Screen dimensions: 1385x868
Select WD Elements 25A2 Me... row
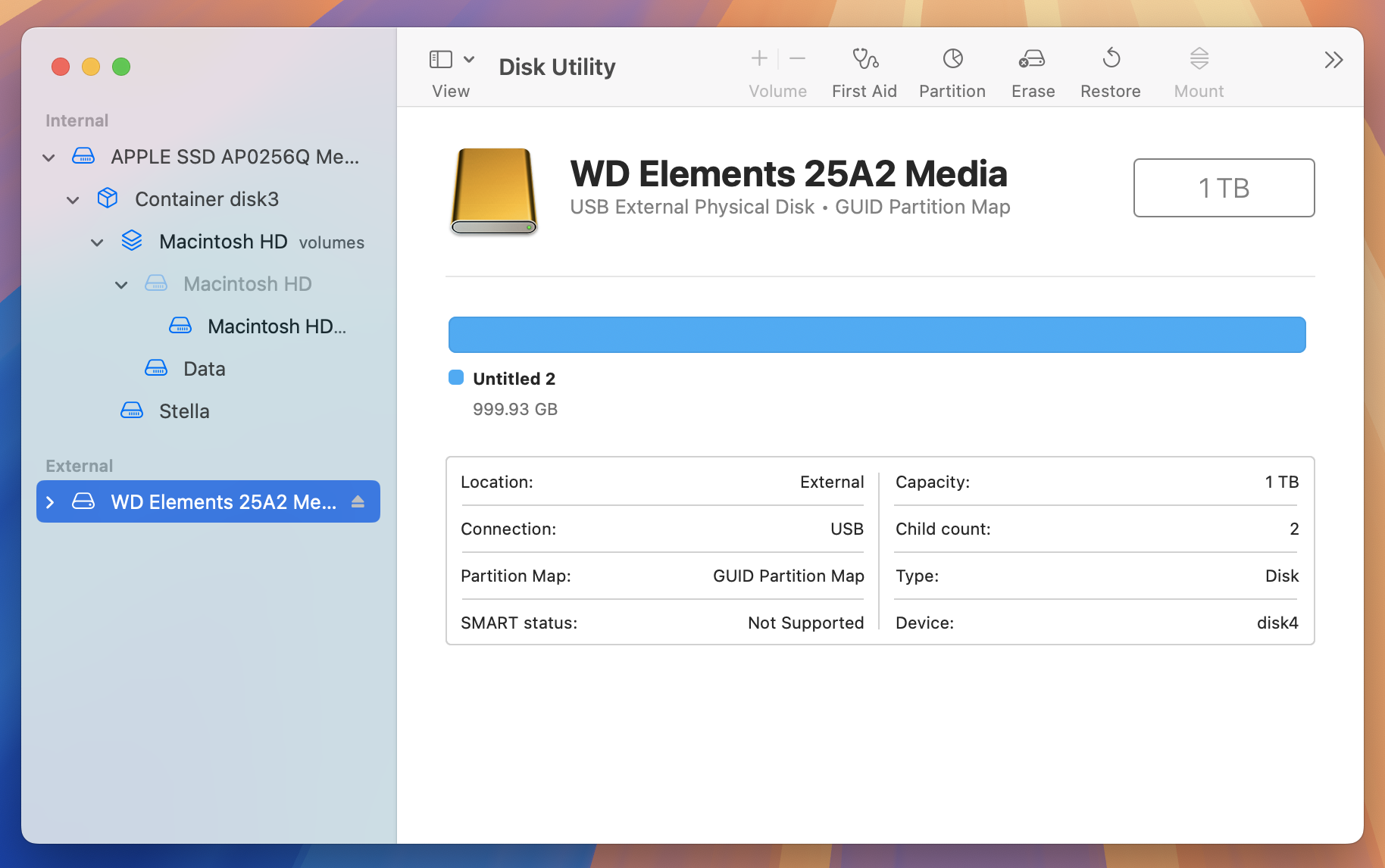(x=208, y=501)
